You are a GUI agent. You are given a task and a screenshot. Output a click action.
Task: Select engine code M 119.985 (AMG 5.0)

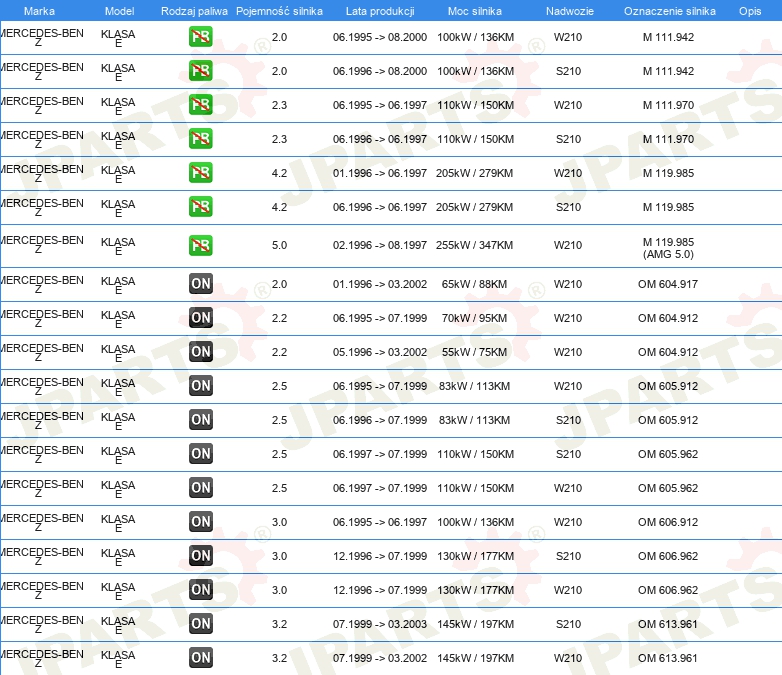click(x=668, y=248)
